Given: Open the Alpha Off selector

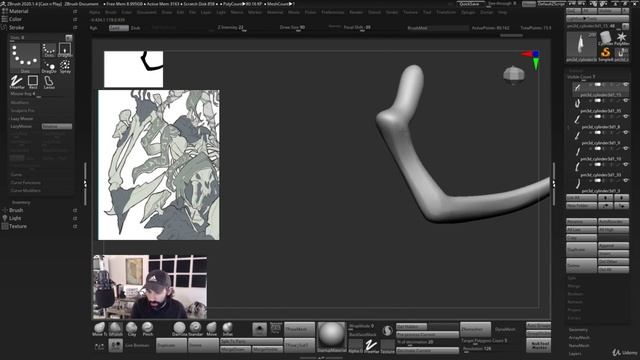Looking at the screenshot, I should click(x=356, y=346).
